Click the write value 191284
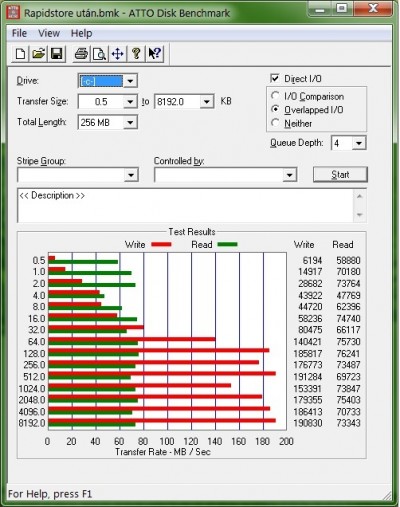Image resolution: width=400 pixels, height=507 pixels. (307, 377)
